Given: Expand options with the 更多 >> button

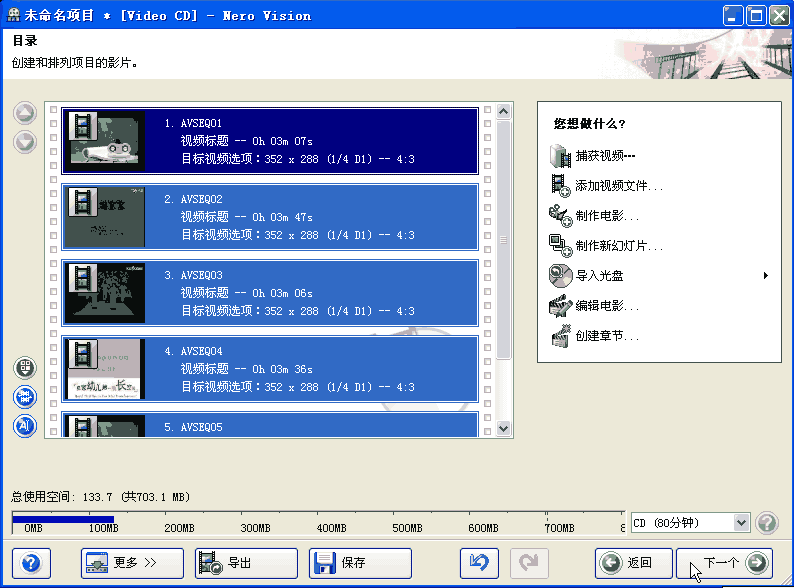Looking at the screenshot, I should [132, 563].
